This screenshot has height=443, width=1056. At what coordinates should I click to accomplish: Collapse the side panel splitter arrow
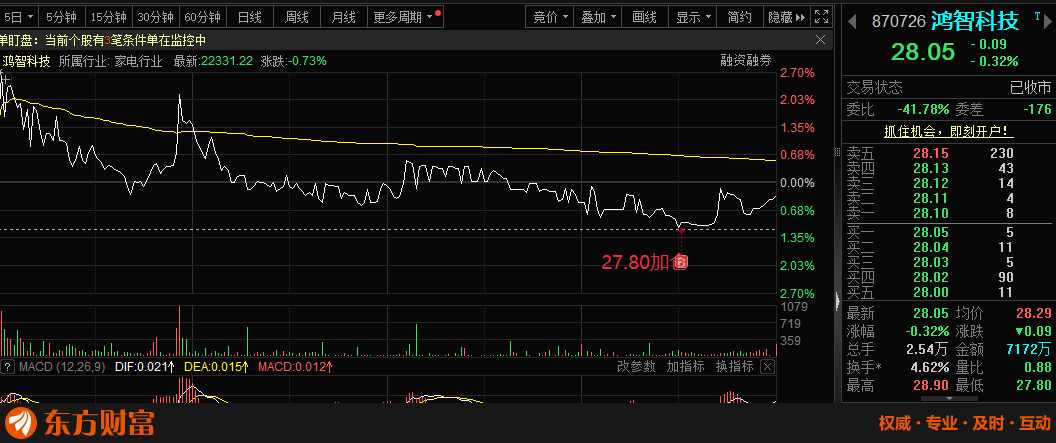point(837,300)
